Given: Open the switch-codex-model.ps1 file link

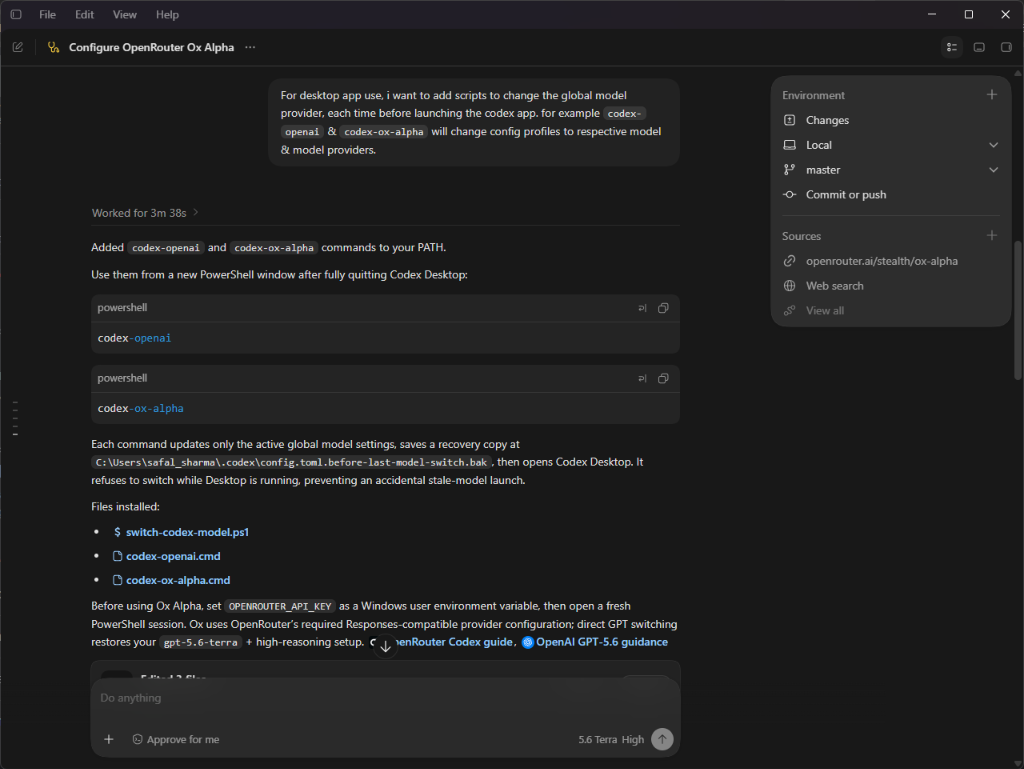Looking at the screenshot, I should 187,532.
